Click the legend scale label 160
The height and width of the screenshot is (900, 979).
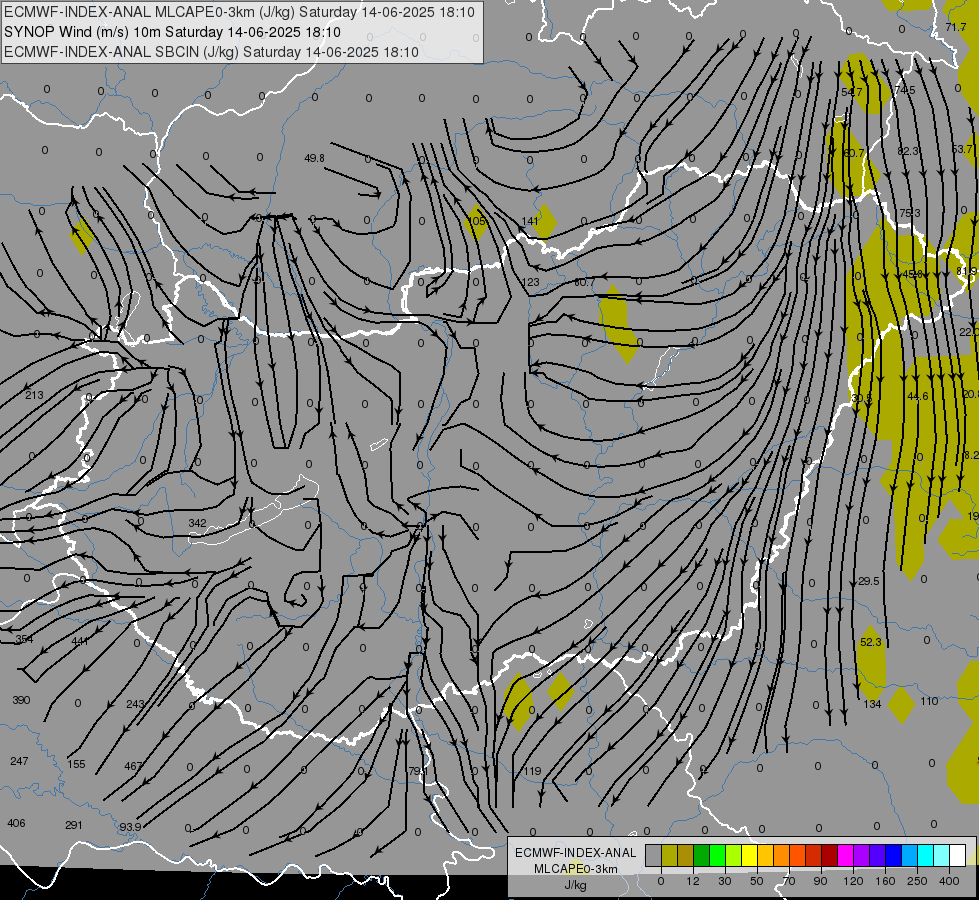pyautogui.click(x=885, y=881)
